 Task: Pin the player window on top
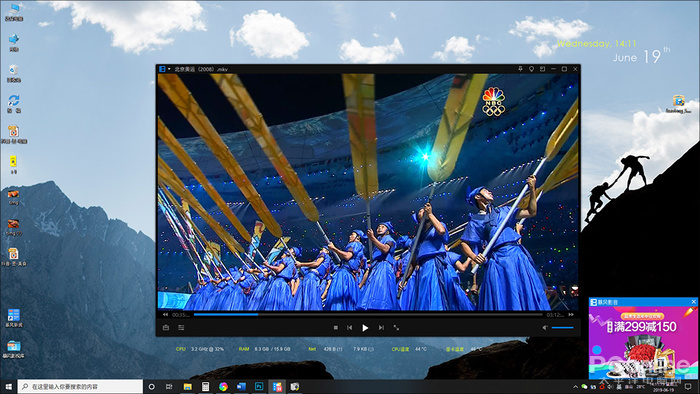(521, 69)
